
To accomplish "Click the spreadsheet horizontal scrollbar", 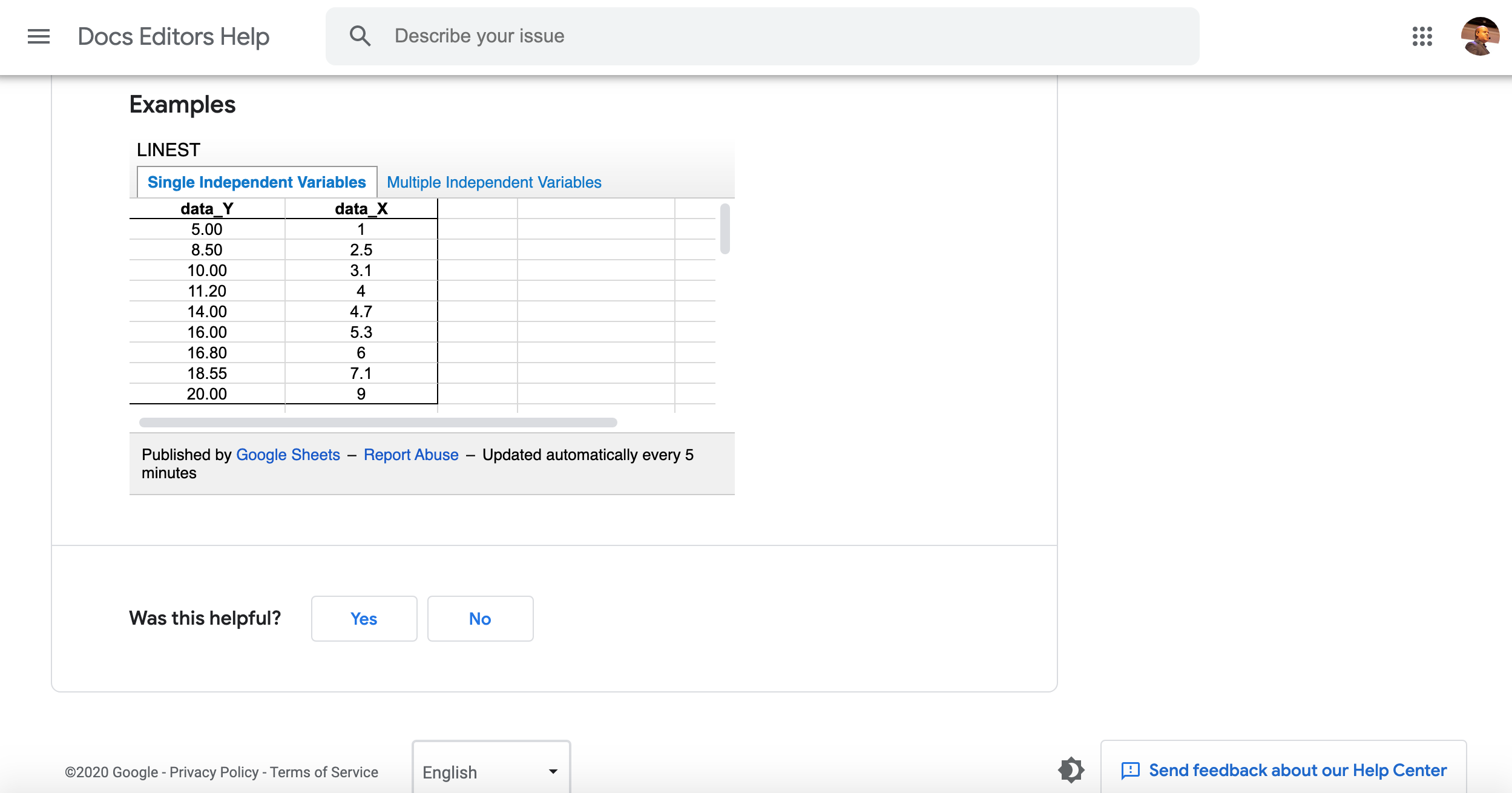I will [378, 423].
